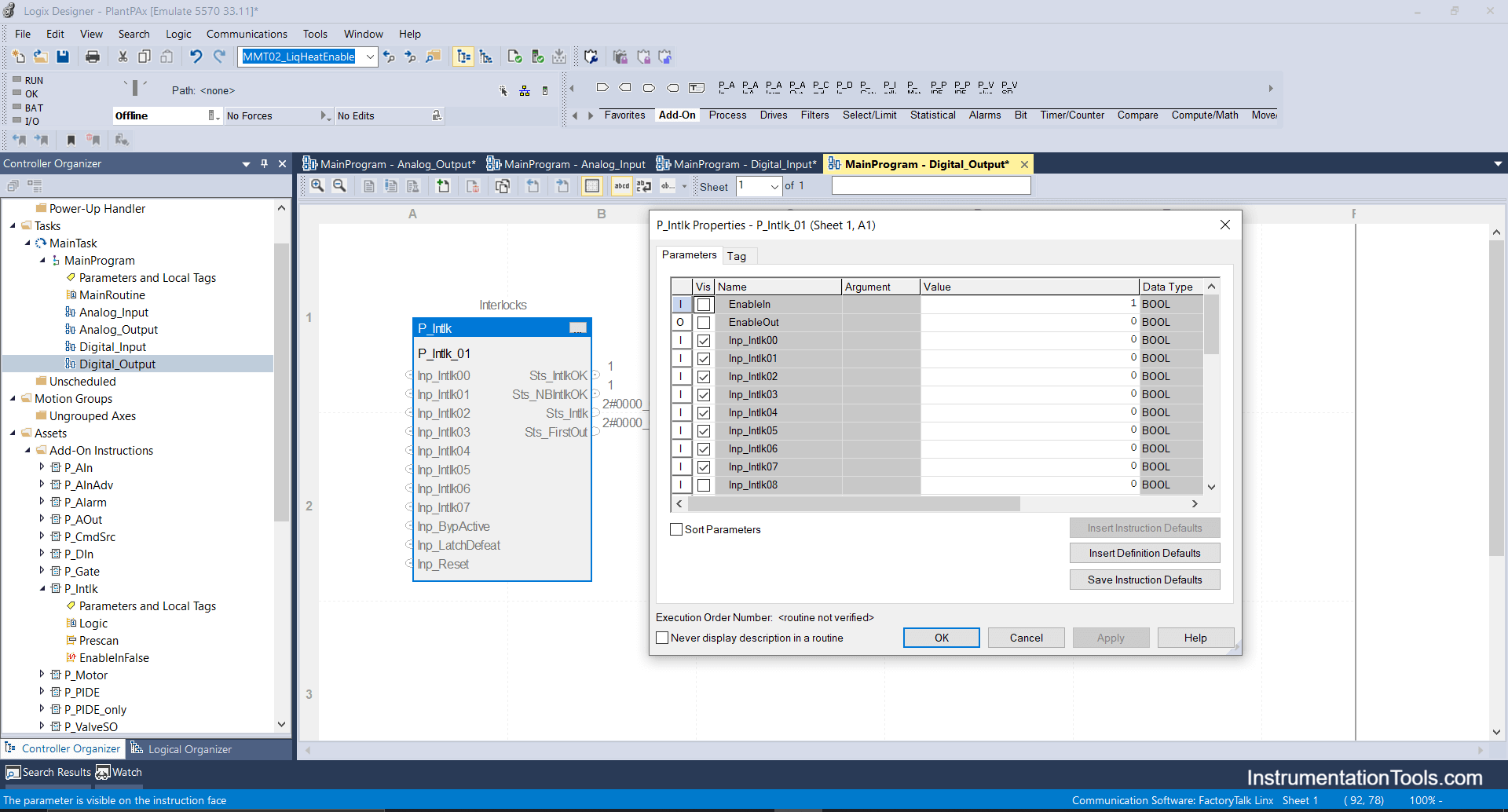
Task: Expand the P_Motor instruction node
Action: click(42, 675)
